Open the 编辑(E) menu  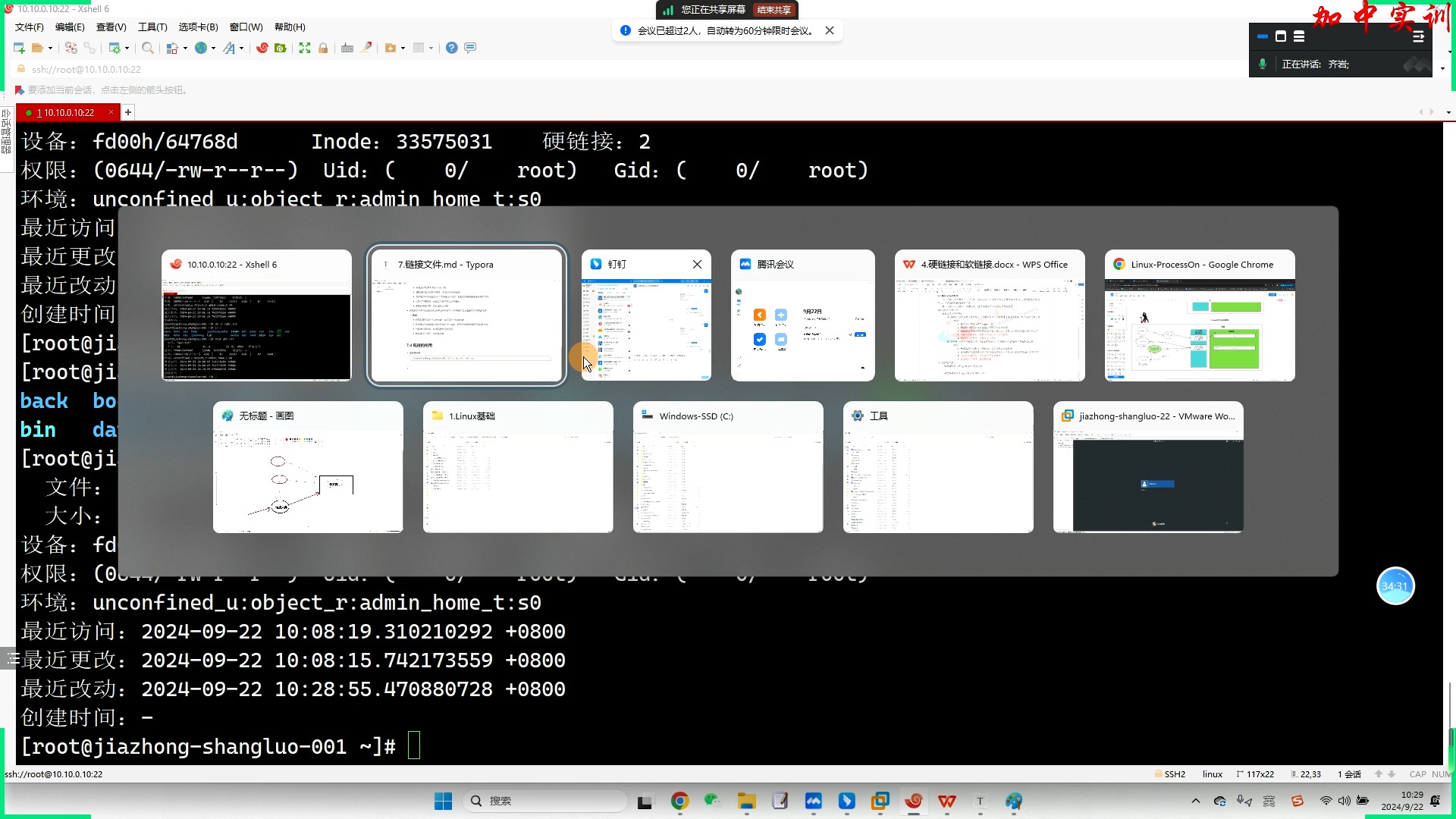(70, 27)
